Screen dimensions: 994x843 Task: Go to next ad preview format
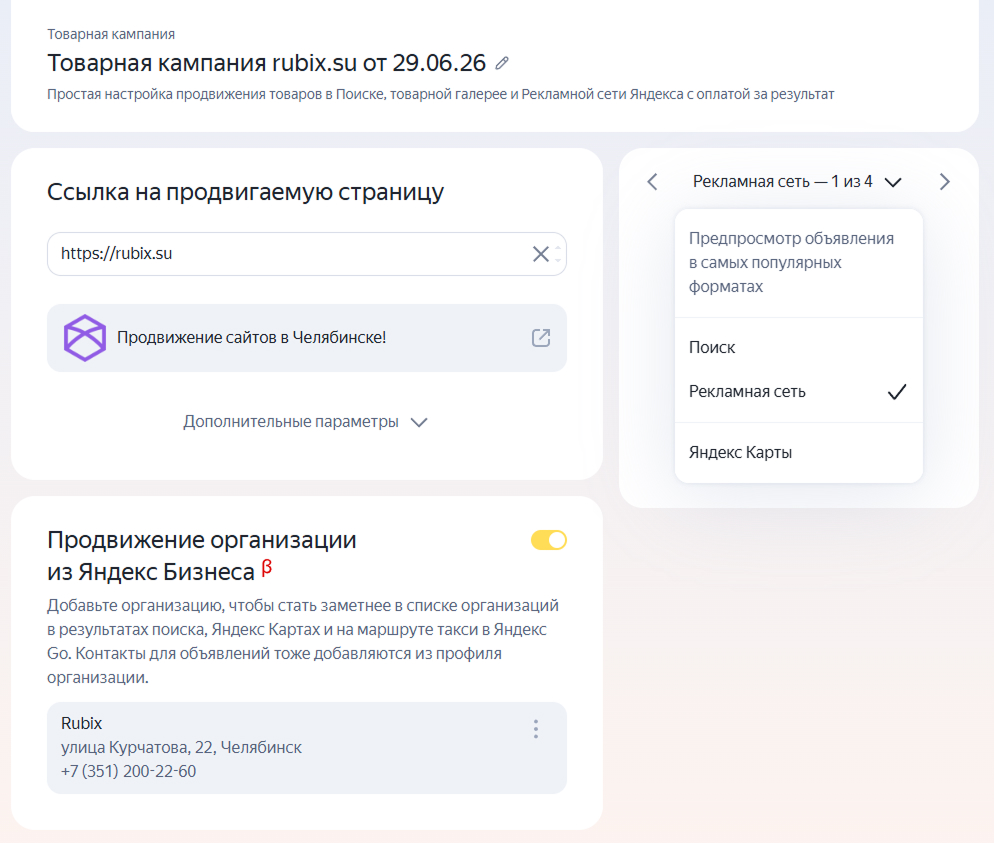[945, 182]
